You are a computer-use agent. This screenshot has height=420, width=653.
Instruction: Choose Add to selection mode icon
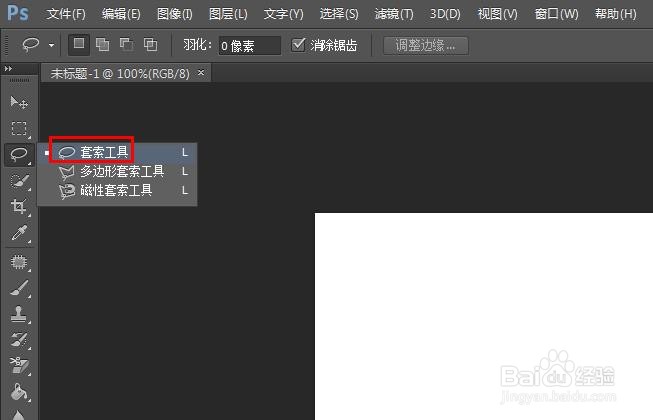click(x=102, y=45)
